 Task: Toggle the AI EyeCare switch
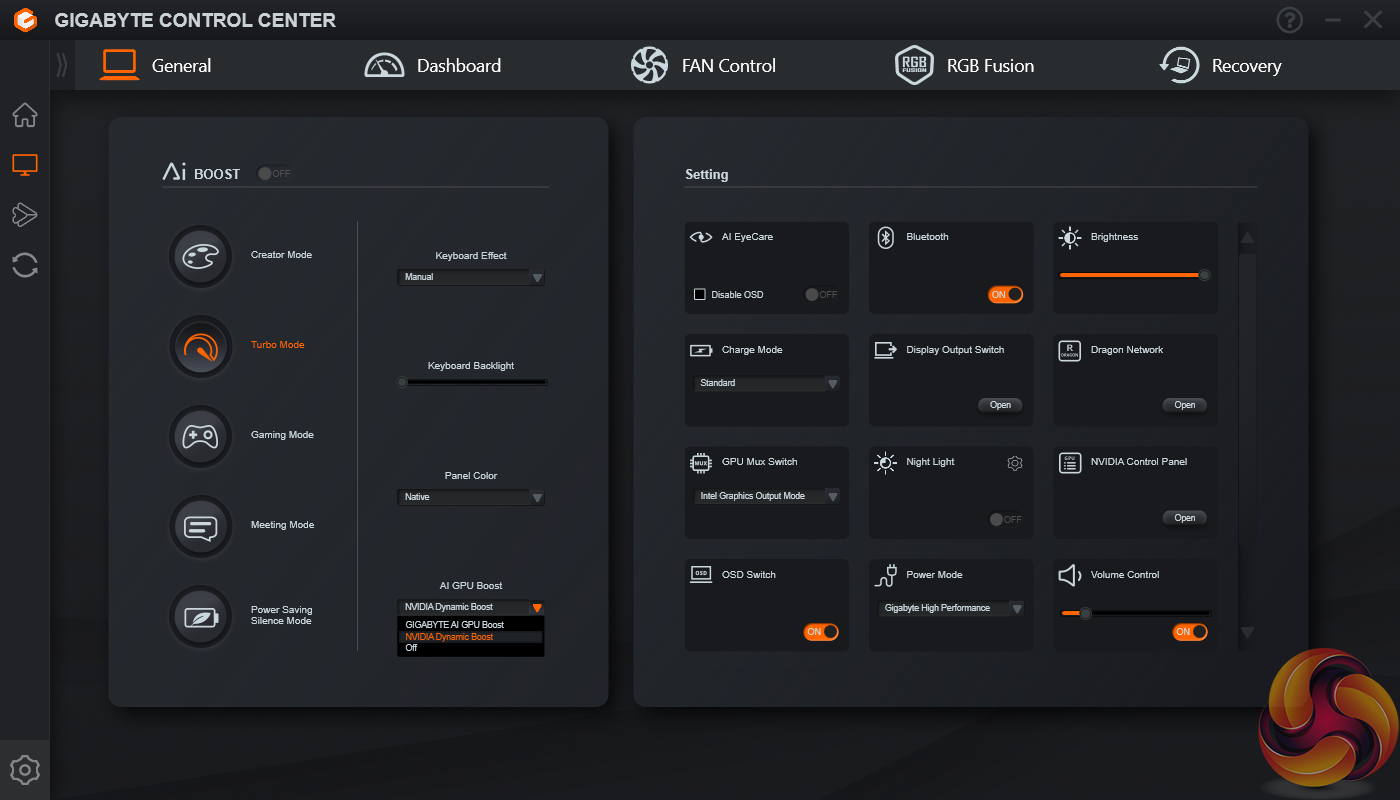pos(821,295)
